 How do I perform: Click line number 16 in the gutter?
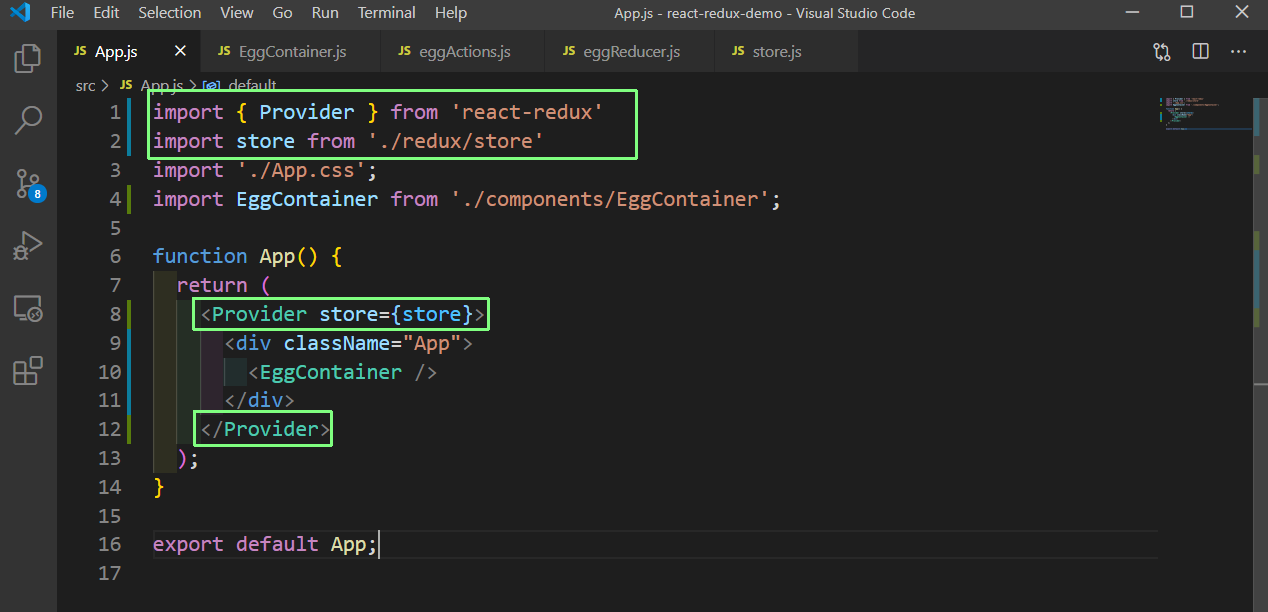tap(110, 544)
